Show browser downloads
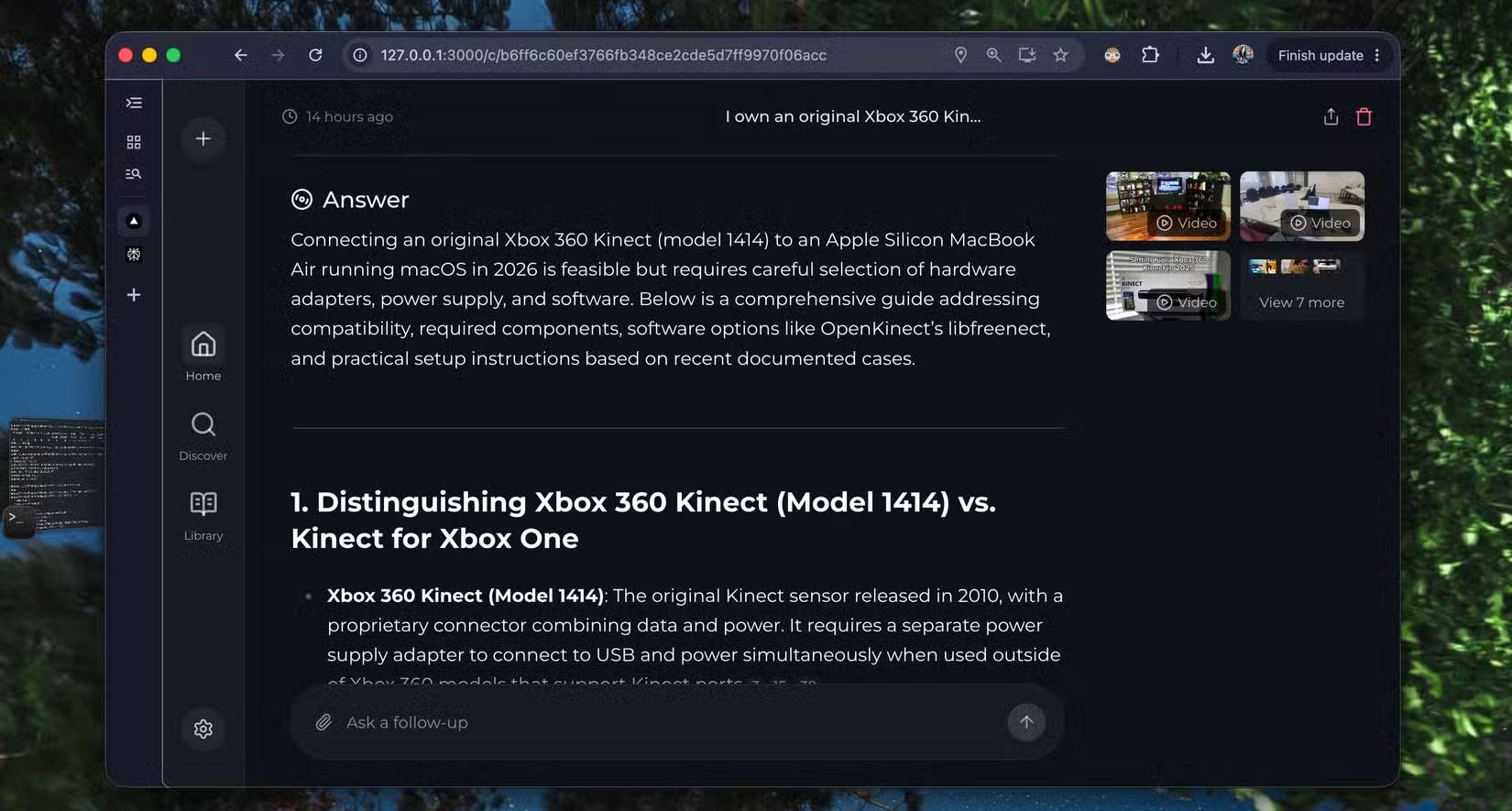 point(1205,55)
